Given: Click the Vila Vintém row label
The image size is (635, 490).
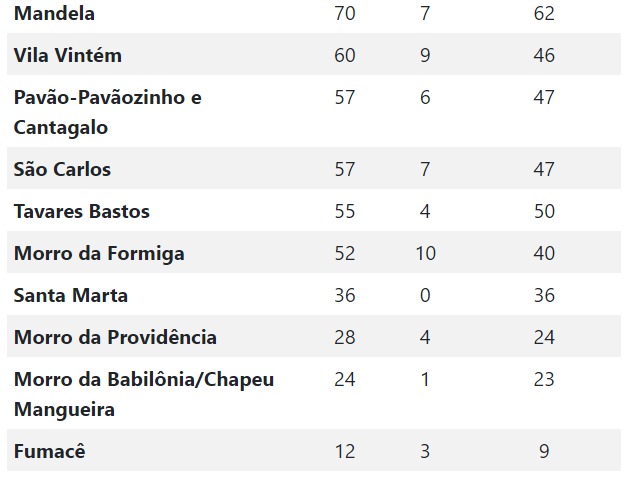Looking at the screenshot, I should pos(68,55).
